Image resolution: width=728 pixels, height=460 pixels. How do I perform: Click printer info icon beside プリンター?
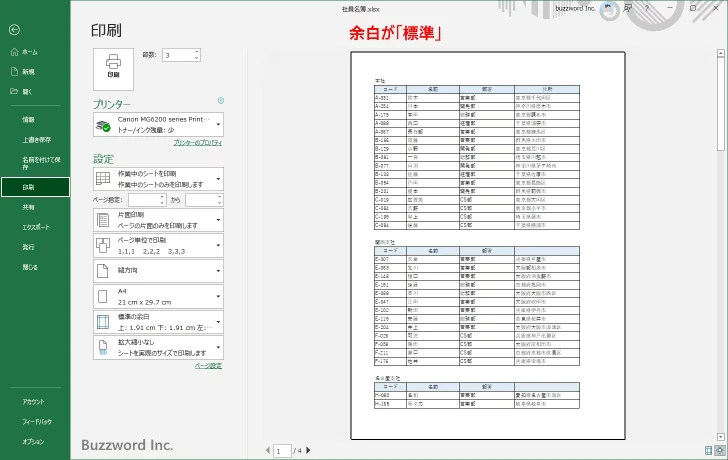[x=221, y=101]
